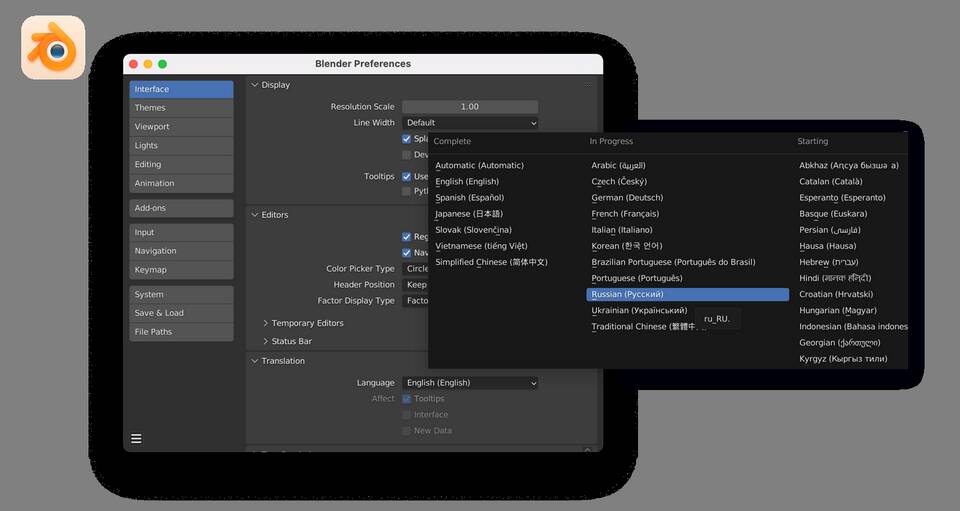Select Abkhaz language option
Image resolution: width=960 pixels, height=511 pixels.
click(x=849, y=165)
